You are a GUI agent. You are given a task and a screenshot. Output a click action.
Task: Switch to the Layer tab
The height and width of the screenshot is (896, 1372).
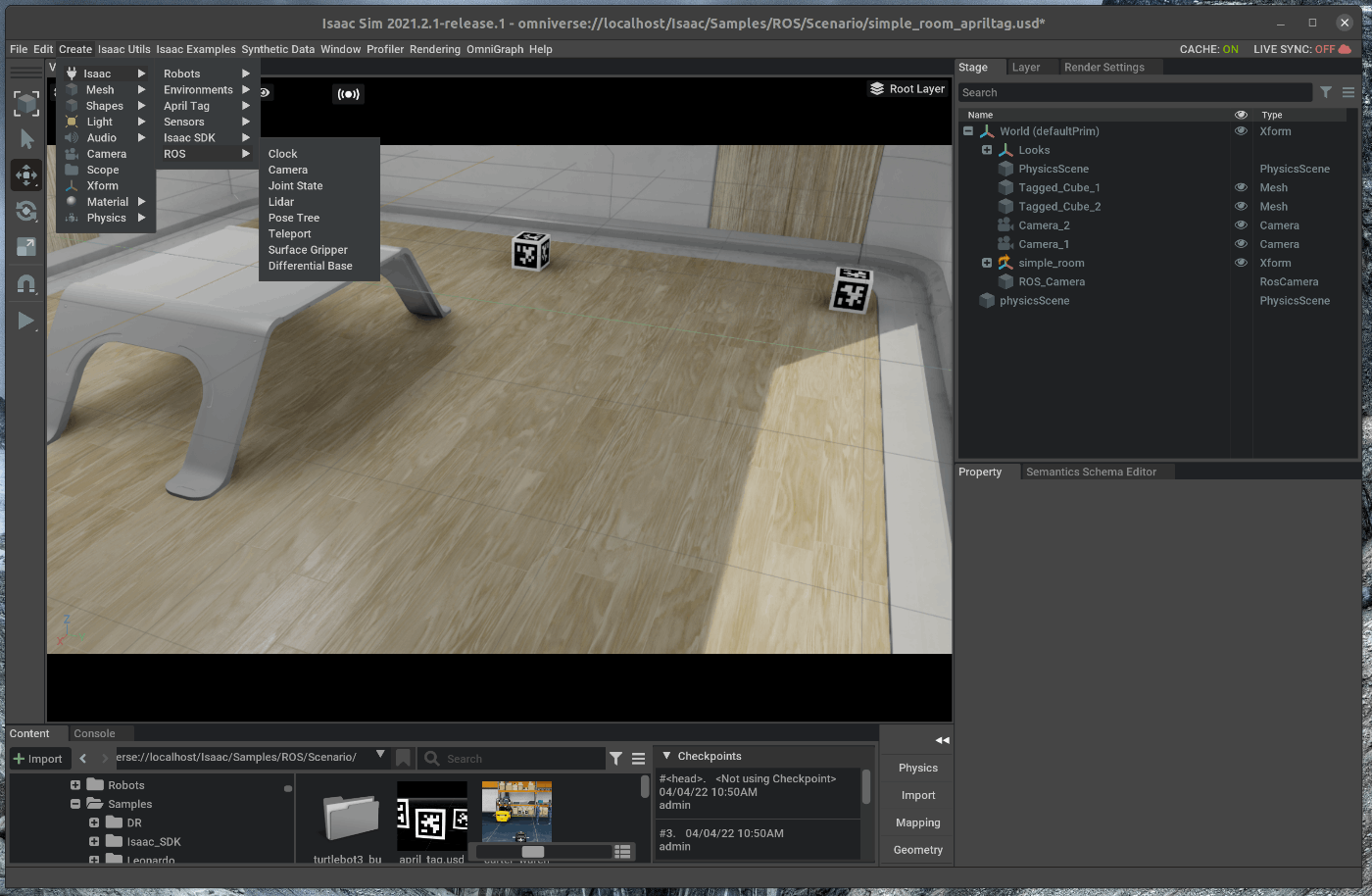point(1026,67)
